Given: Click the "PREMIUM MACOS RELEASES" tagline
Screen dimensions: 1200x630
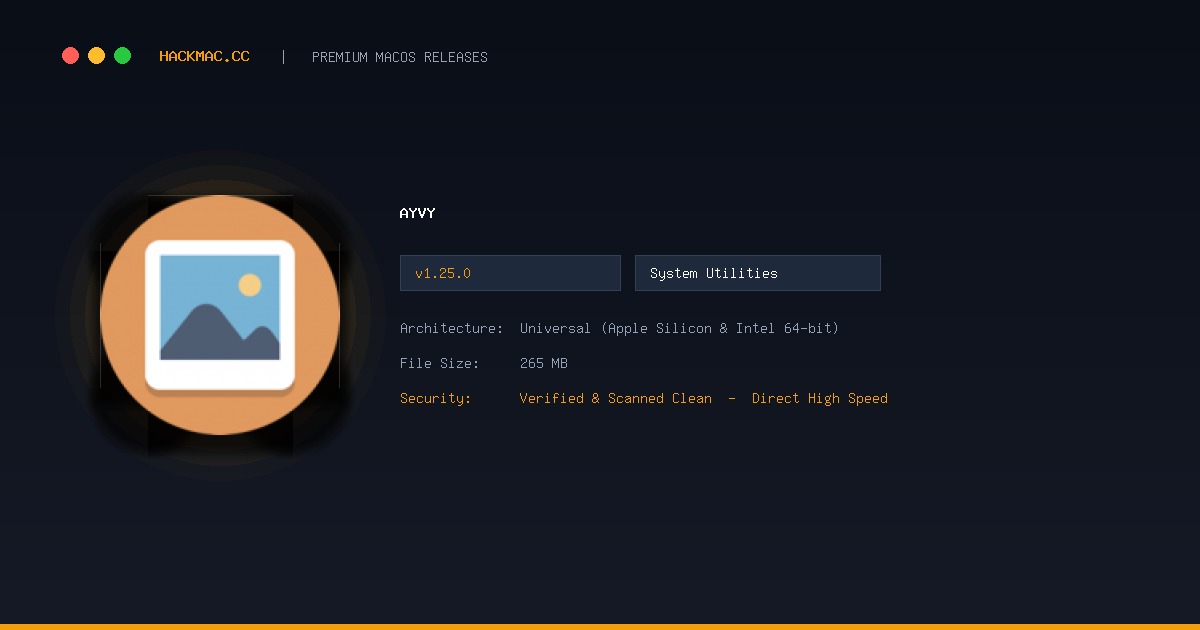Looking at the screenshot, I should tap(400, 57).
